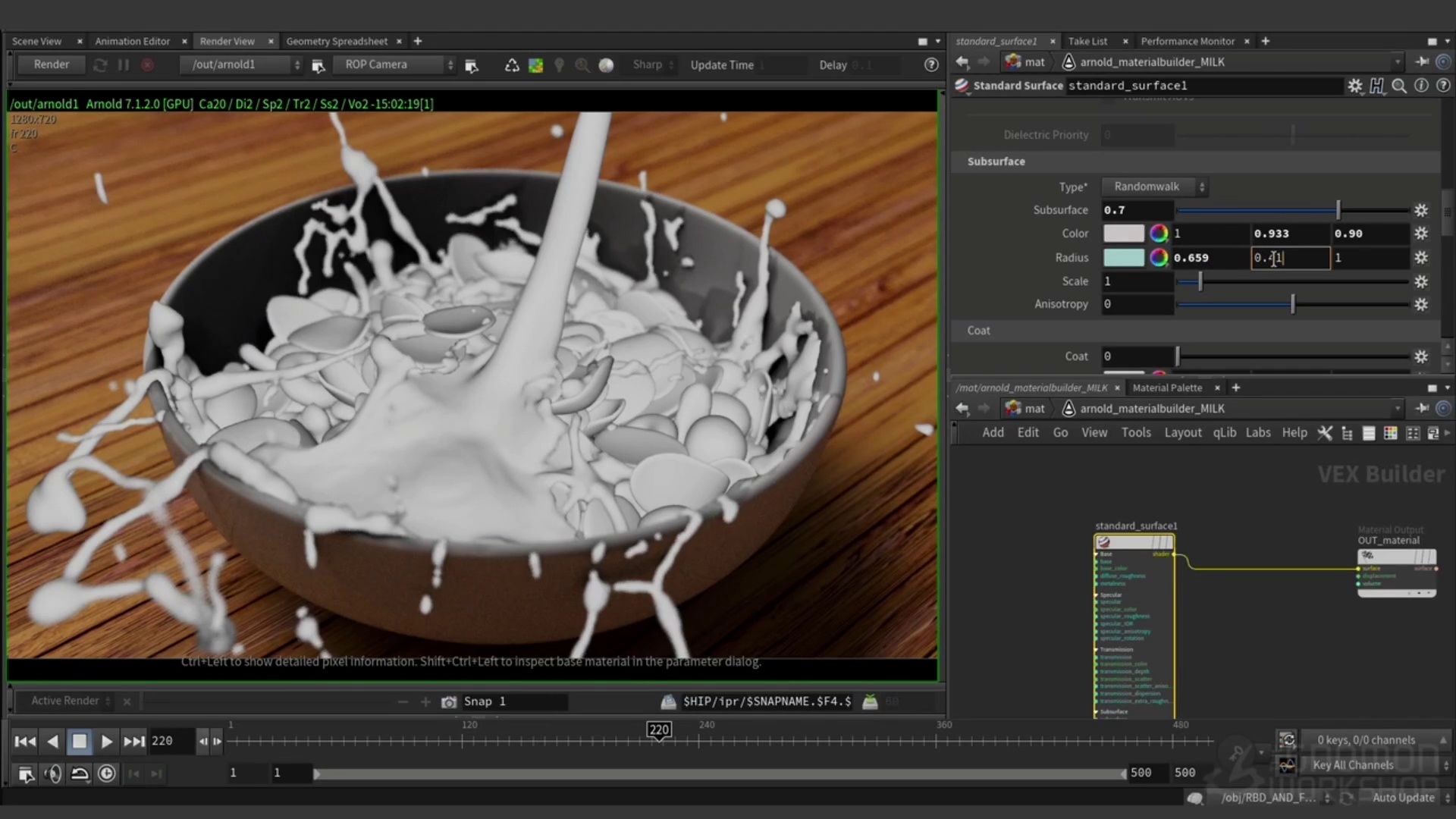This screenshot has height=819, width=1456.
Task: Click the Subsurface Radius teal color swatch
Action: (x=1123, y=258)
